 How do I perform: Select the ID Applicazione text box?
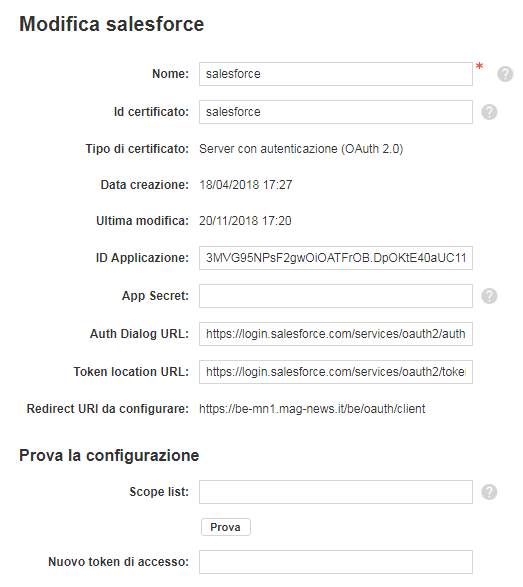coord(336,258)
